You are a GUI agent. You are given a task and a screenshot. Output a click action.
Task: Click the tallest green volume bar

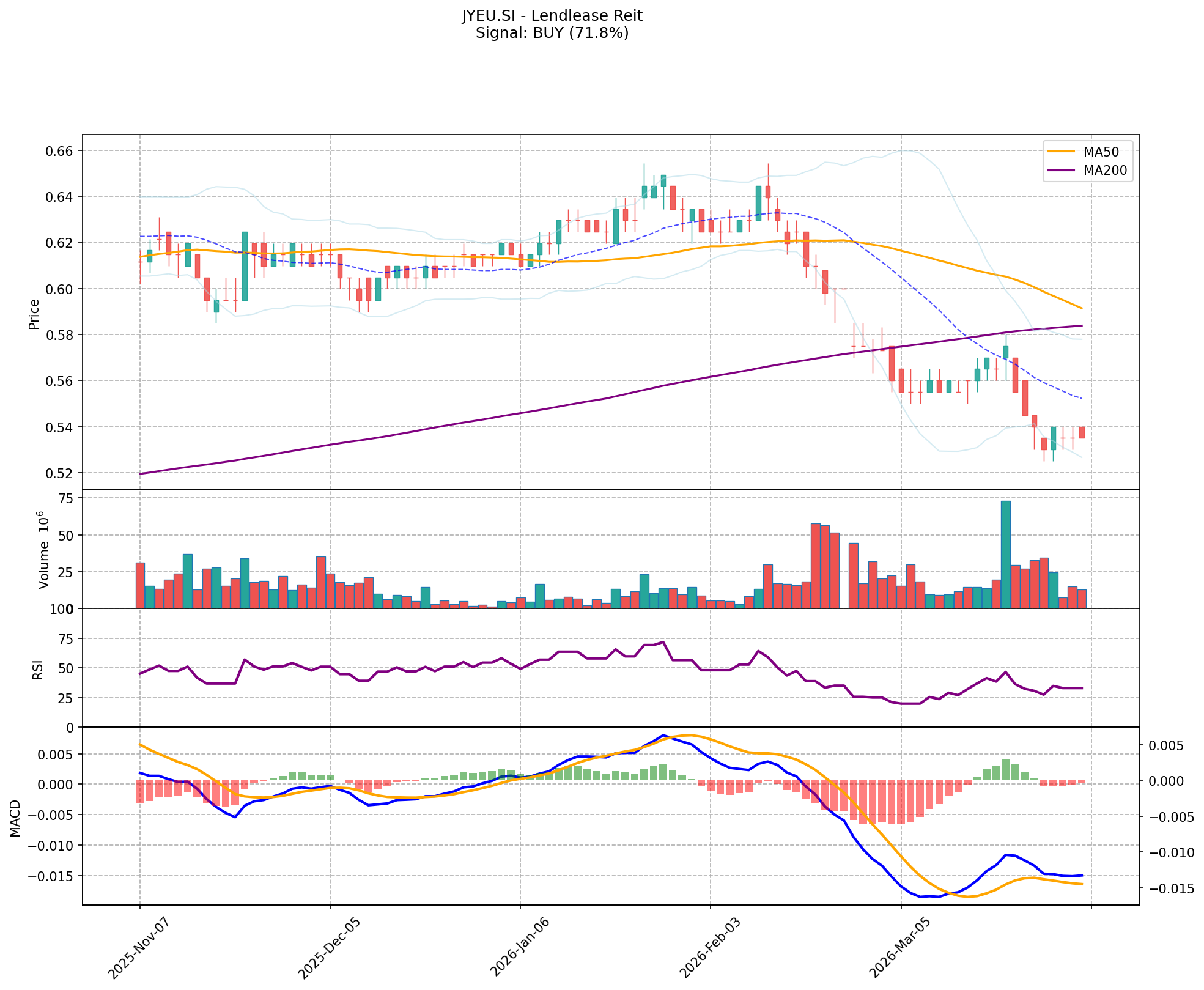point(1005,554)
